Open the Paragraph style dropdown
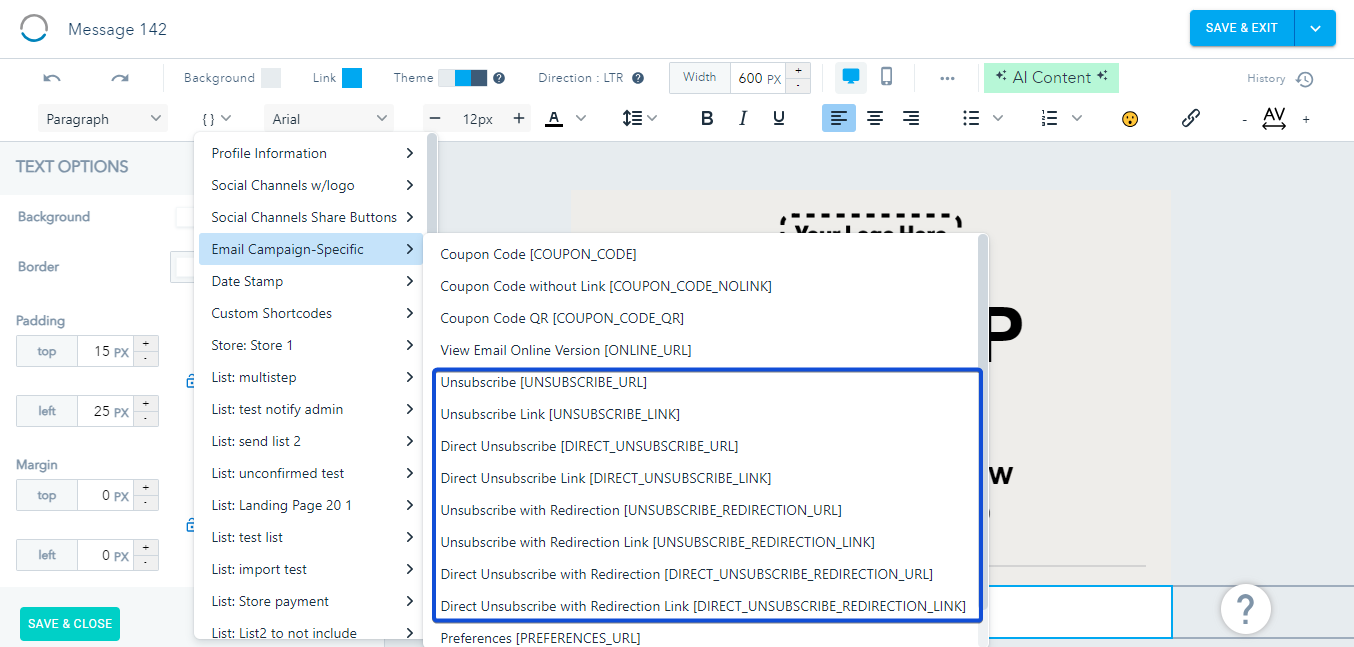This screenshot has width=1354, height=647. [x=103, y=119]
